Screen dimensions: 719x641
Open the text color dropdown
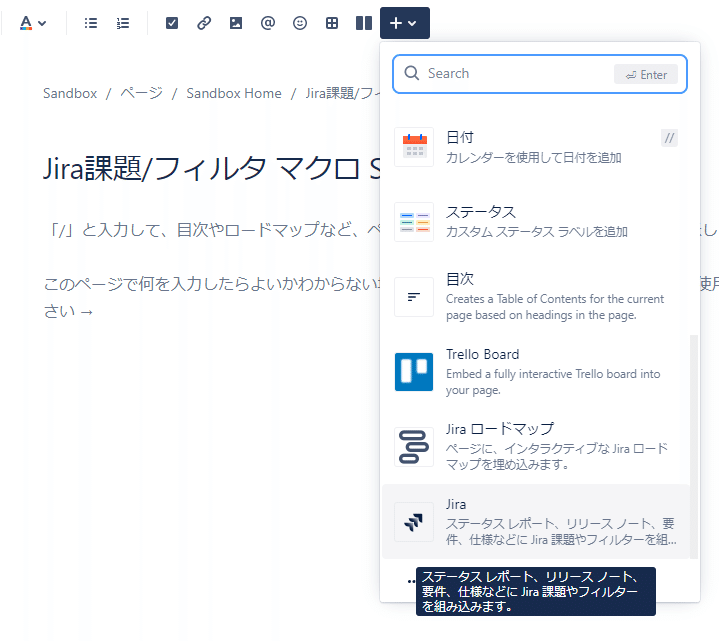(x=33, y=23)
